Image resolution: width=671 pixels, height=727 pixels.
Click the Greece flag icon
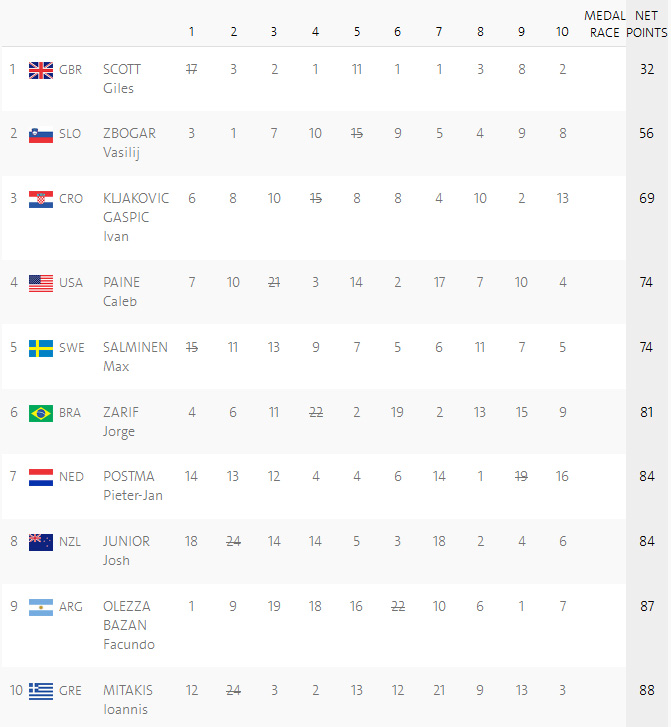pyautogui.click(x=40, y=690)
